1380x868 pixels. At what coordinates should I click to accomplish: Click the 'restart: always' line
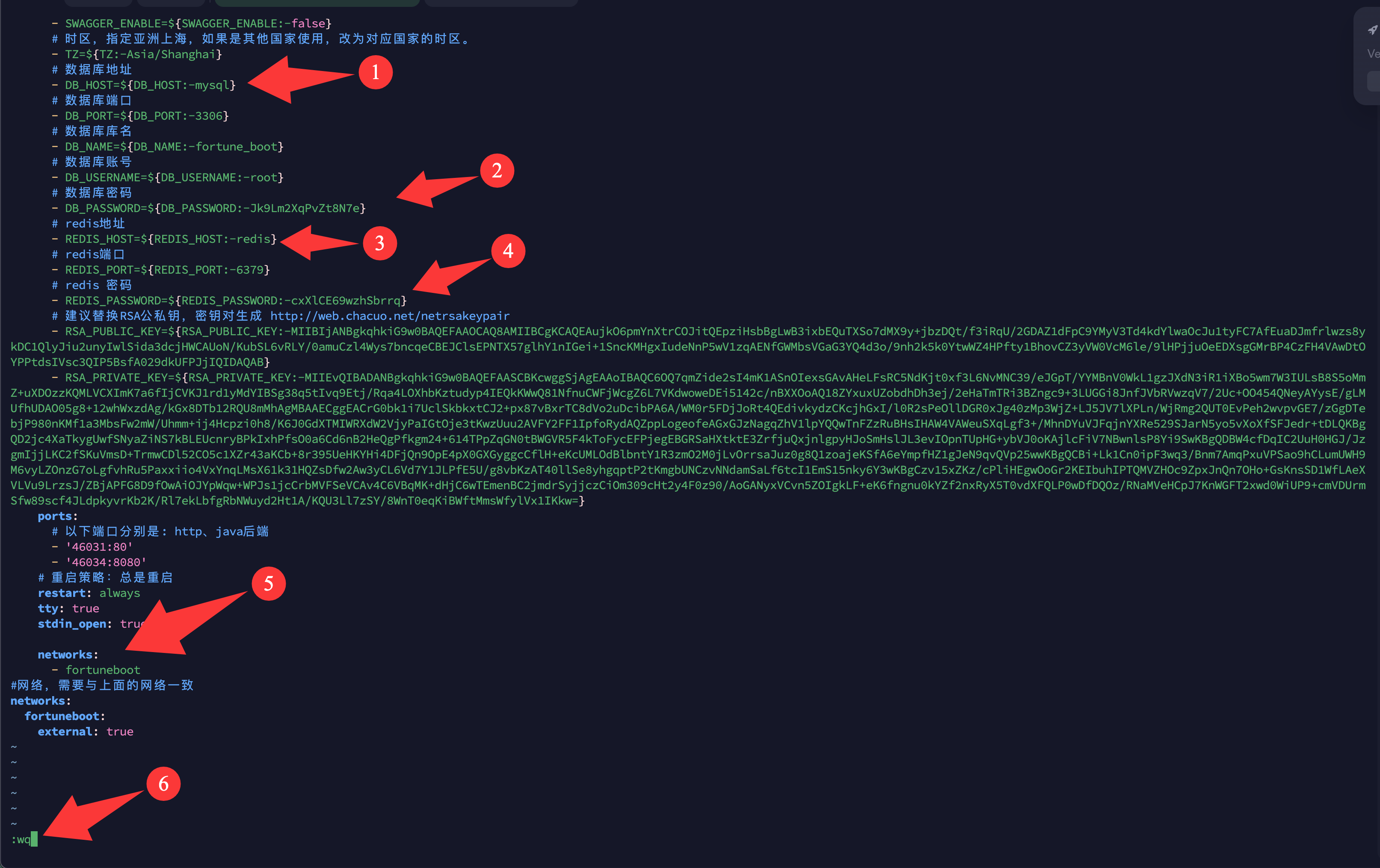pyautogui.click(x=89, y=593)
